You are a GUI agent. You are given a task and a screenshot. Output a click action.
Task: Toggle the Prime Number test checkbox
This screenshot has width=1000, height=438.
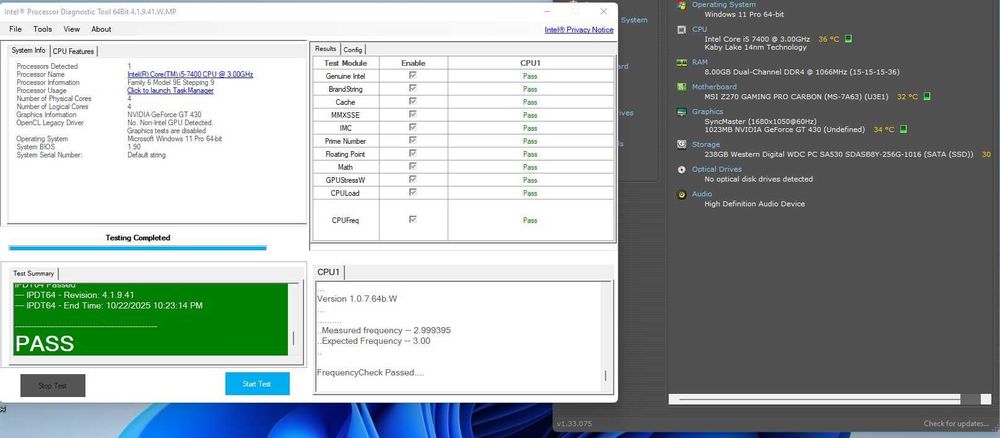(413, 140)
